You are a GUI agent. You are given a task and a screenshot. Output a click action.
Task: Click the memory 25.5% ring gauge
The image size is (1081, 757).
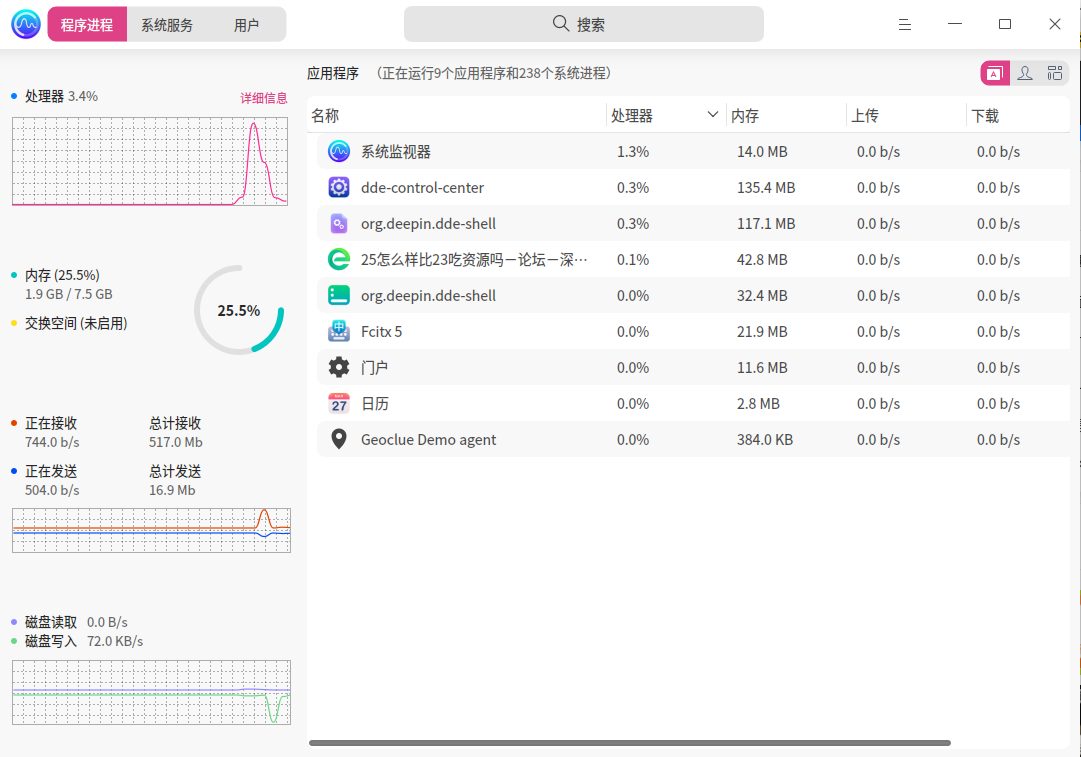(239, 310)
